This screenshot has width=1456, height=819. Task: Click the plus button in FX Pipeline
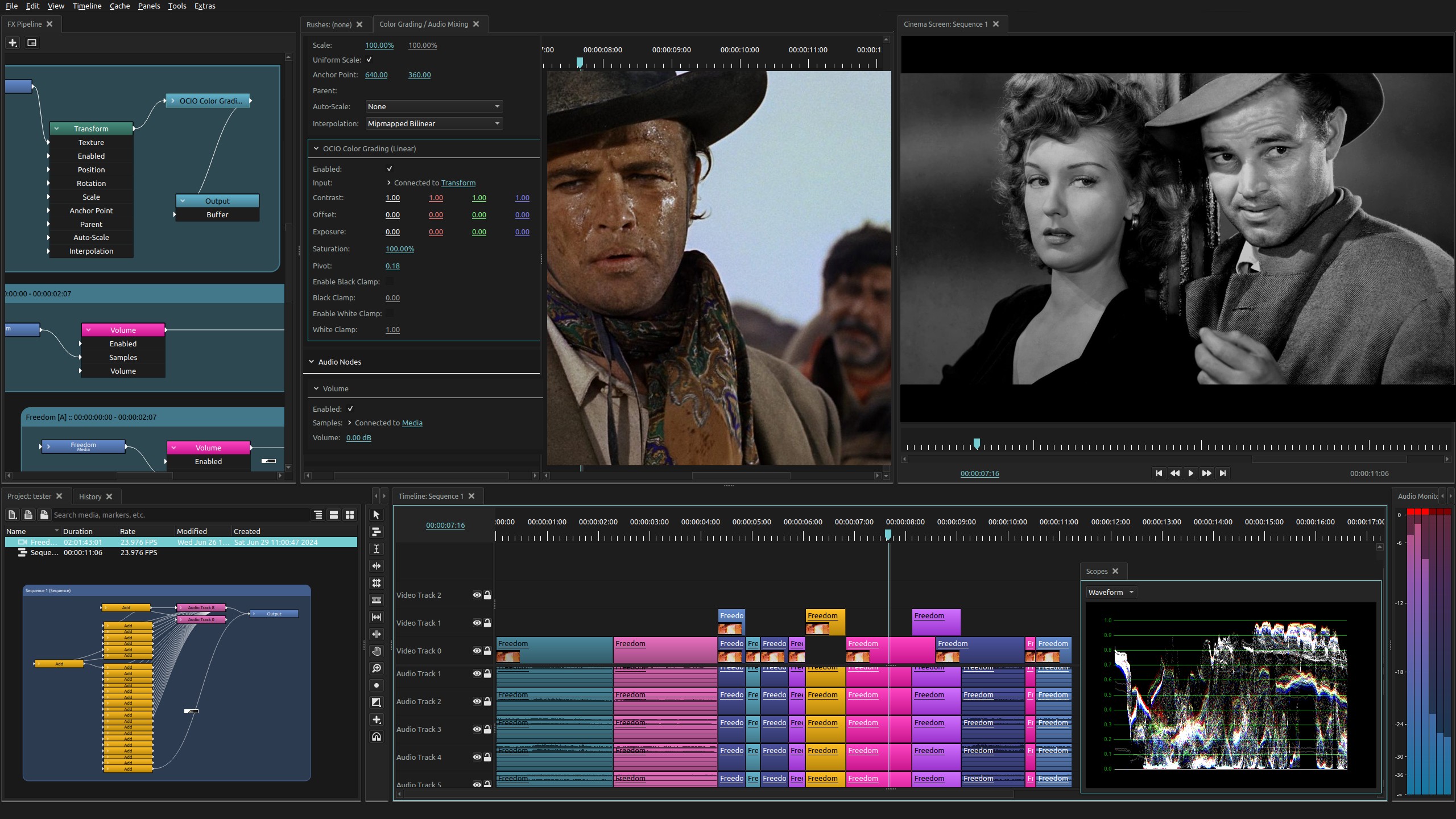(x=13, y=43)
